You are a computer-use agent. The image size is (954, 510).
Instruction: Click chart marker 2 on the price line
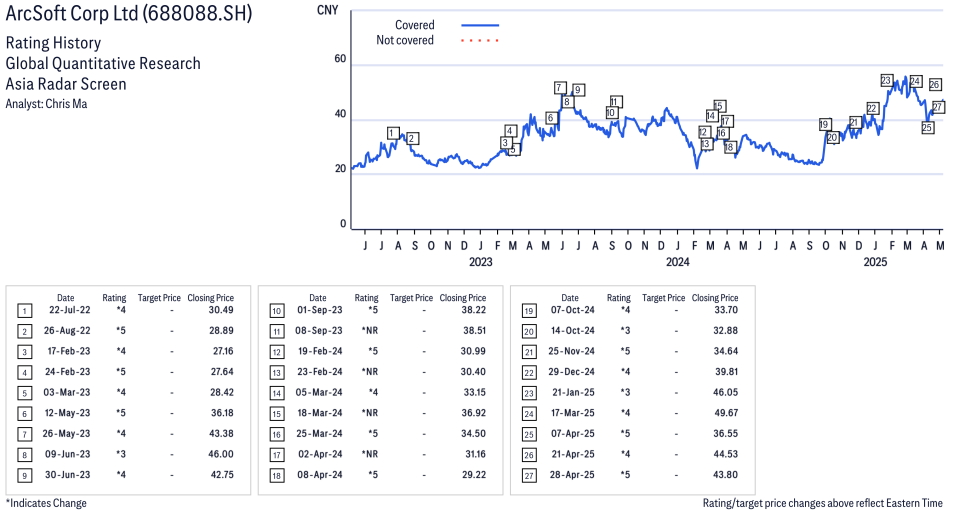click(x=412, y=139)
